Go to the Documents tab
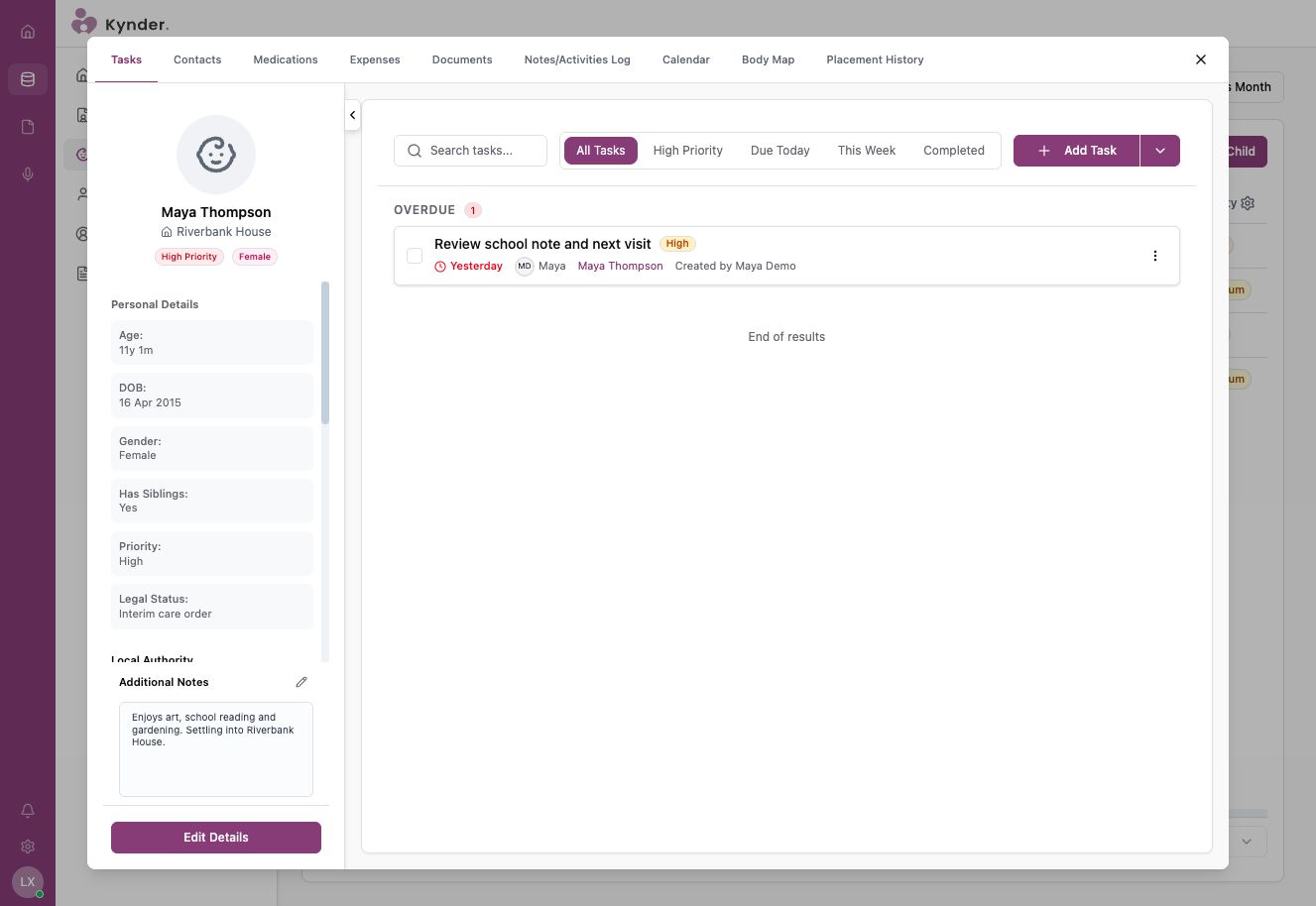Viewport: 1316px width, 906px height. pyautogui.click(x=462, y=59)
